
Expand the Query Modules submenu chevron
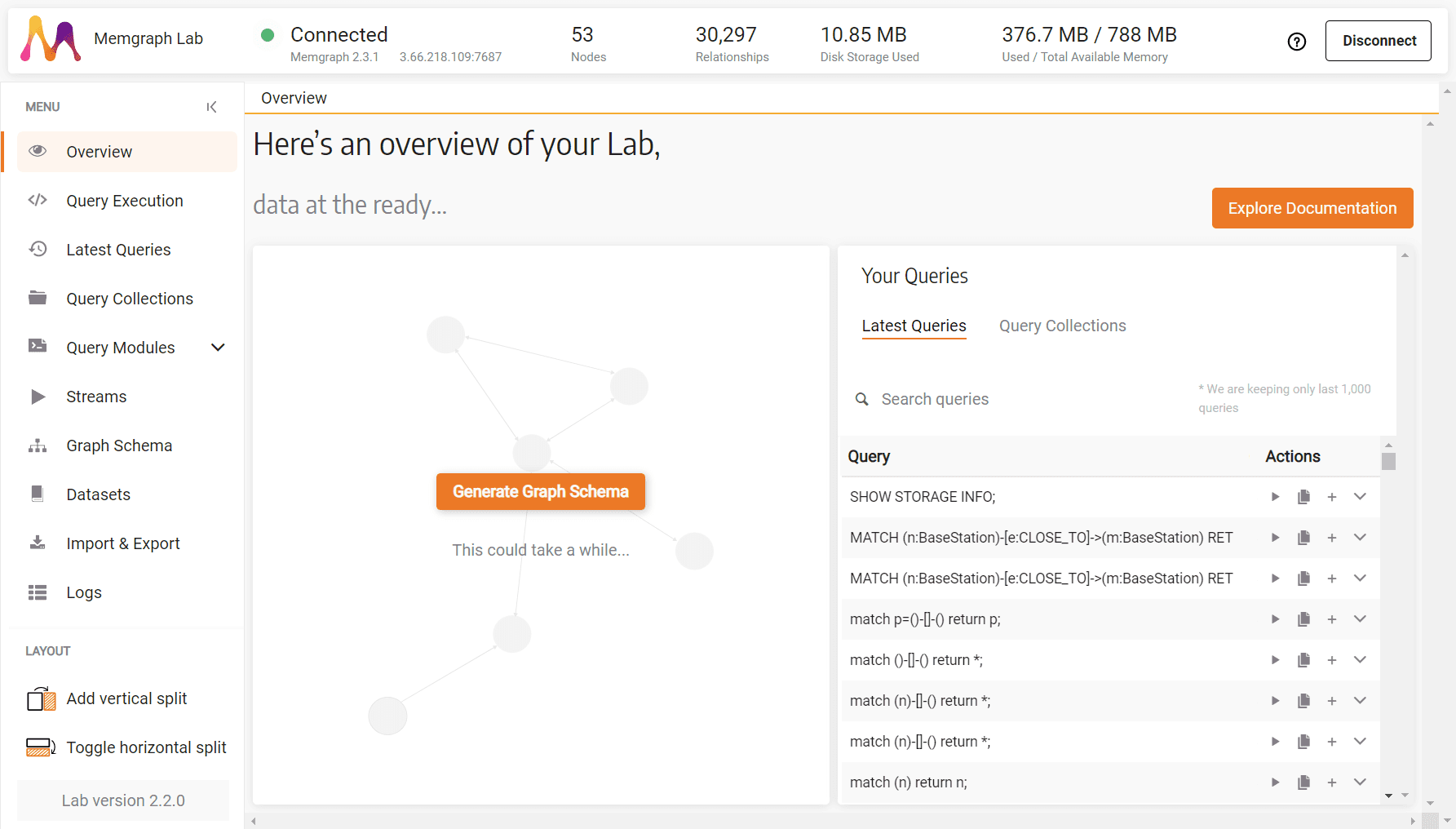(x=218, y=348)
